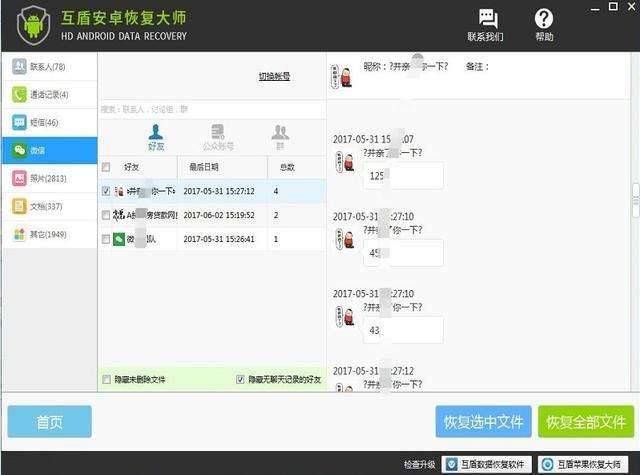Switch to the 公众帐号 official accounts tab
Image resolution: width=640 pixels, height=475 pixels.
218,138
